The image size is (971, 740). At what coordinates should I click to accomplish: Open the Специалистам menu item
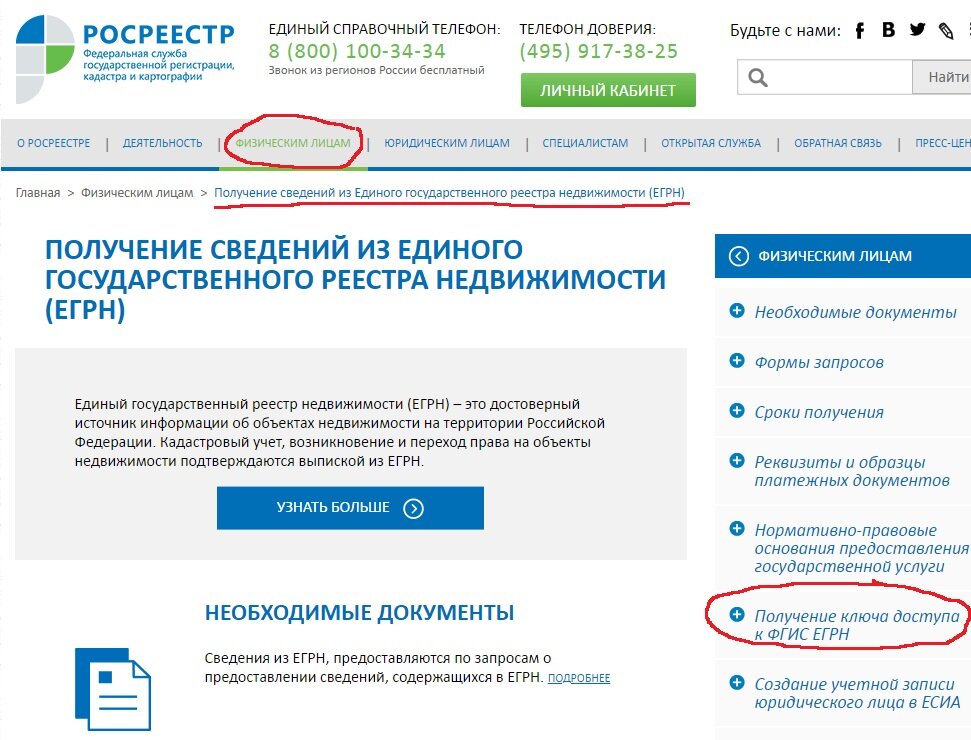585,143
